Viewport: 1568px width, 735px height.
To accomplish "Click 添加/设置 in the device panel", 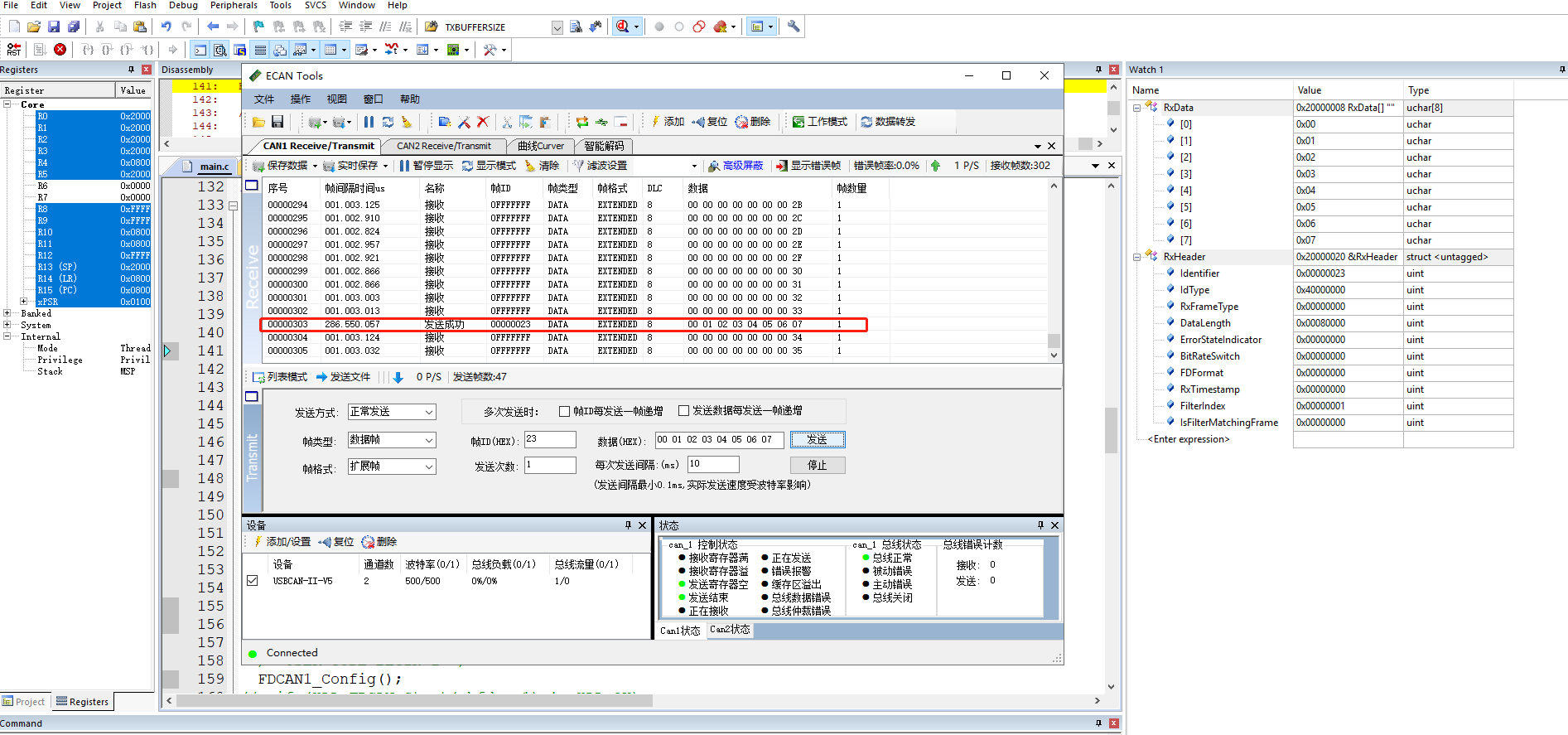I will 282,542.
